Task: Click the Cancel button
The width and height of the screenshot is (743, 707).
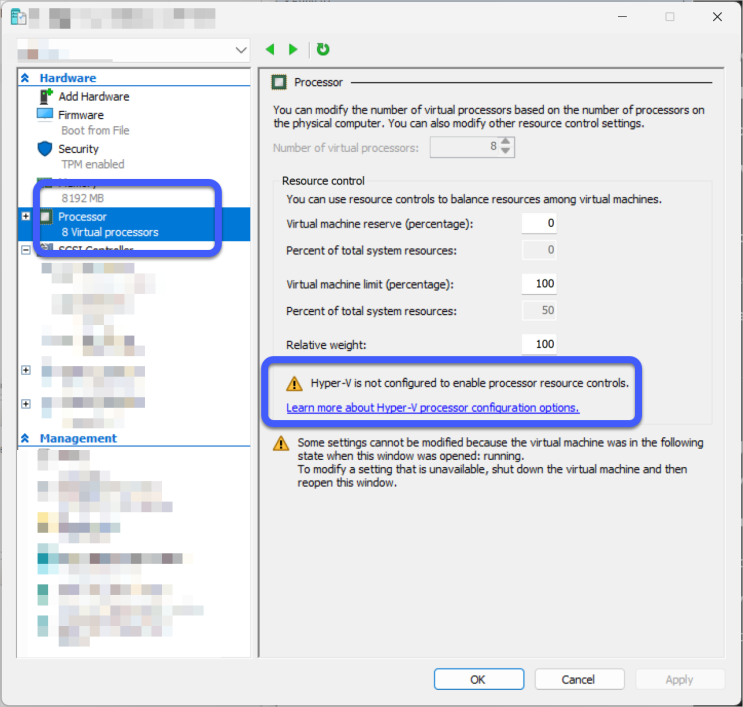Action: pyautogui.click(x=579, y=680)
